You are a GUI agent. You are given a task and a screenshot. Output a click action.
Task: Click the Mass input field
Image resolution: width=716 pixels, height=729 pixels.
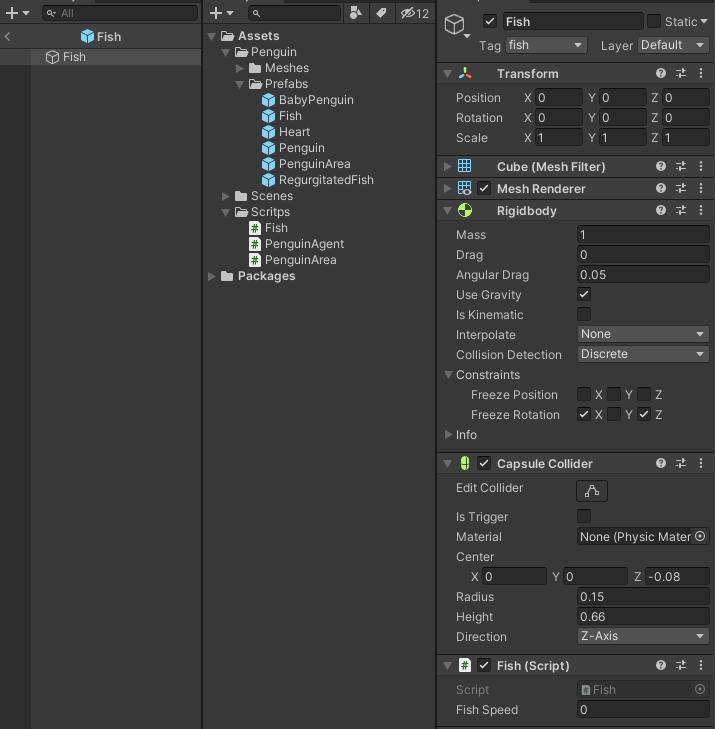pyautogui.click(x=643, y=234)
